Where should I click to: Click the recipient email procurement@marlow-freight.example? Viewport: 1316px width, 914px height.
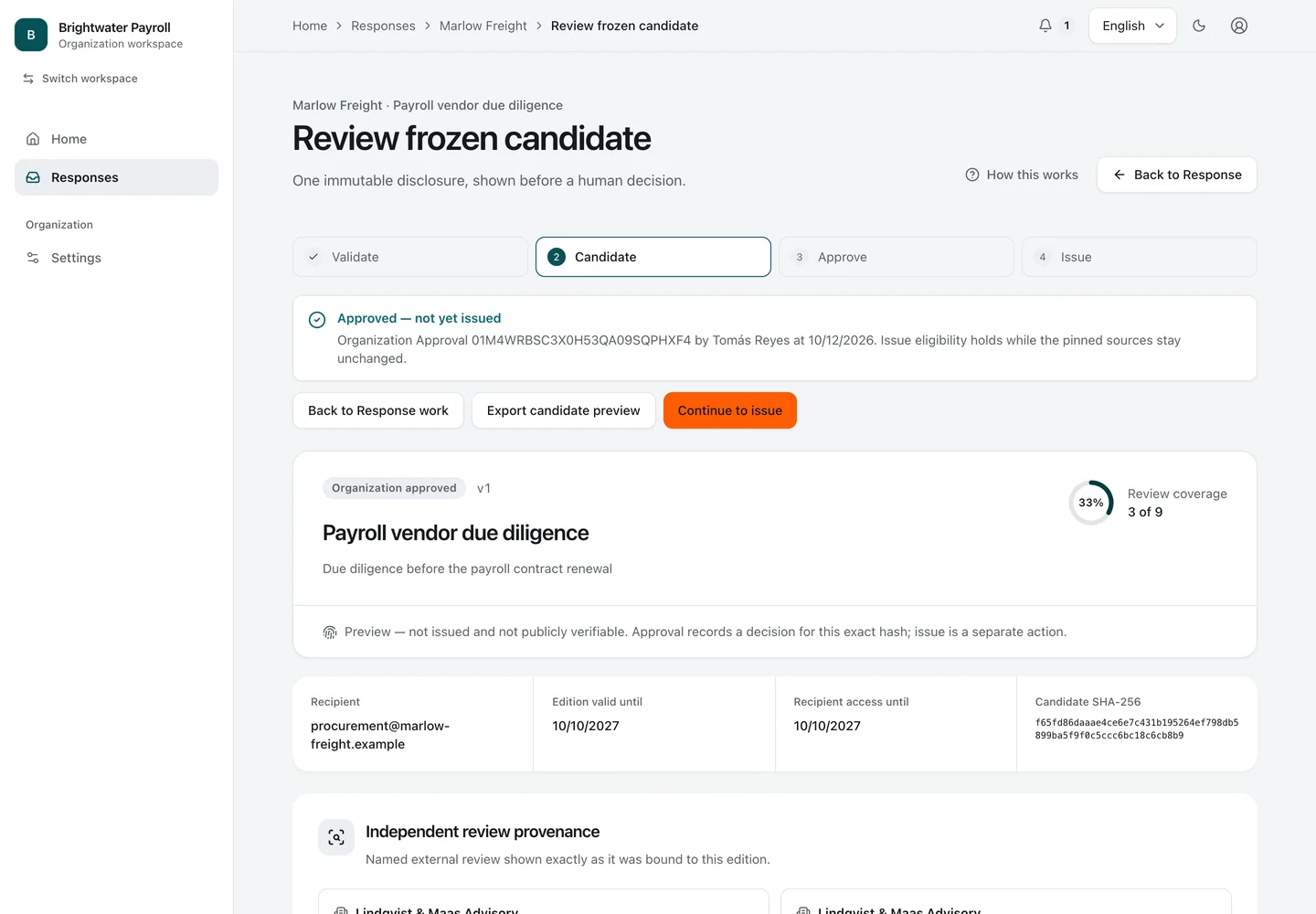380,735
